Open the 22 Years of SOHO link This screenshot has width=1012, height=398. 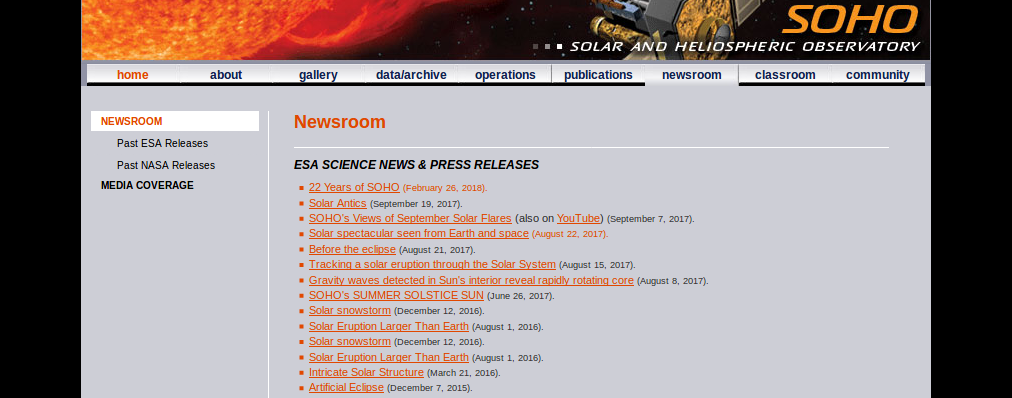click(x=354, y=187)
